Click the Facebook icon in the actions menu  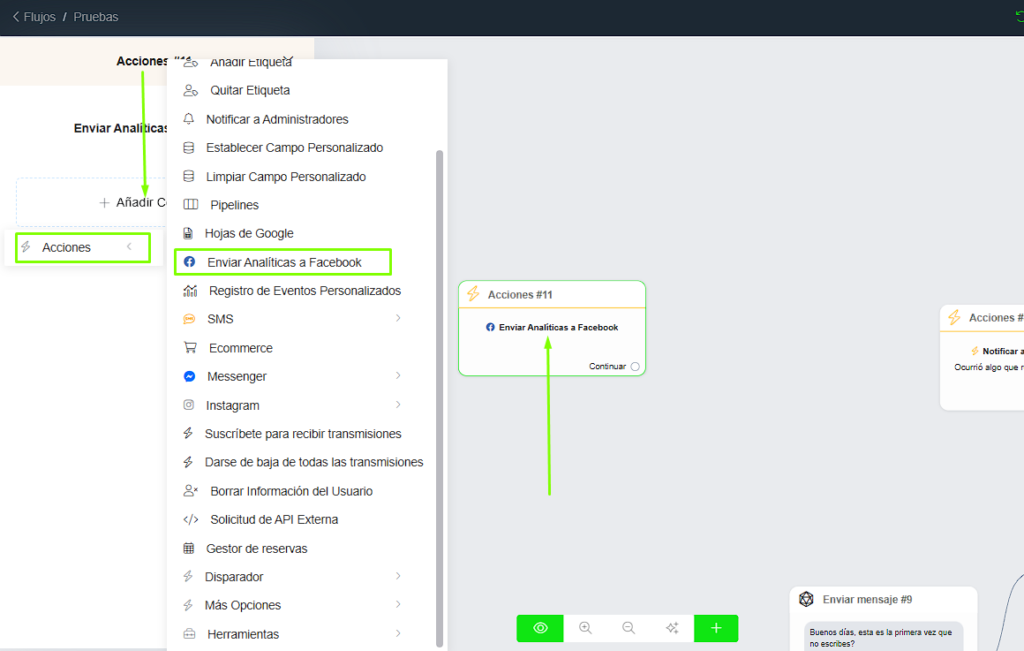tap(189, 262)
